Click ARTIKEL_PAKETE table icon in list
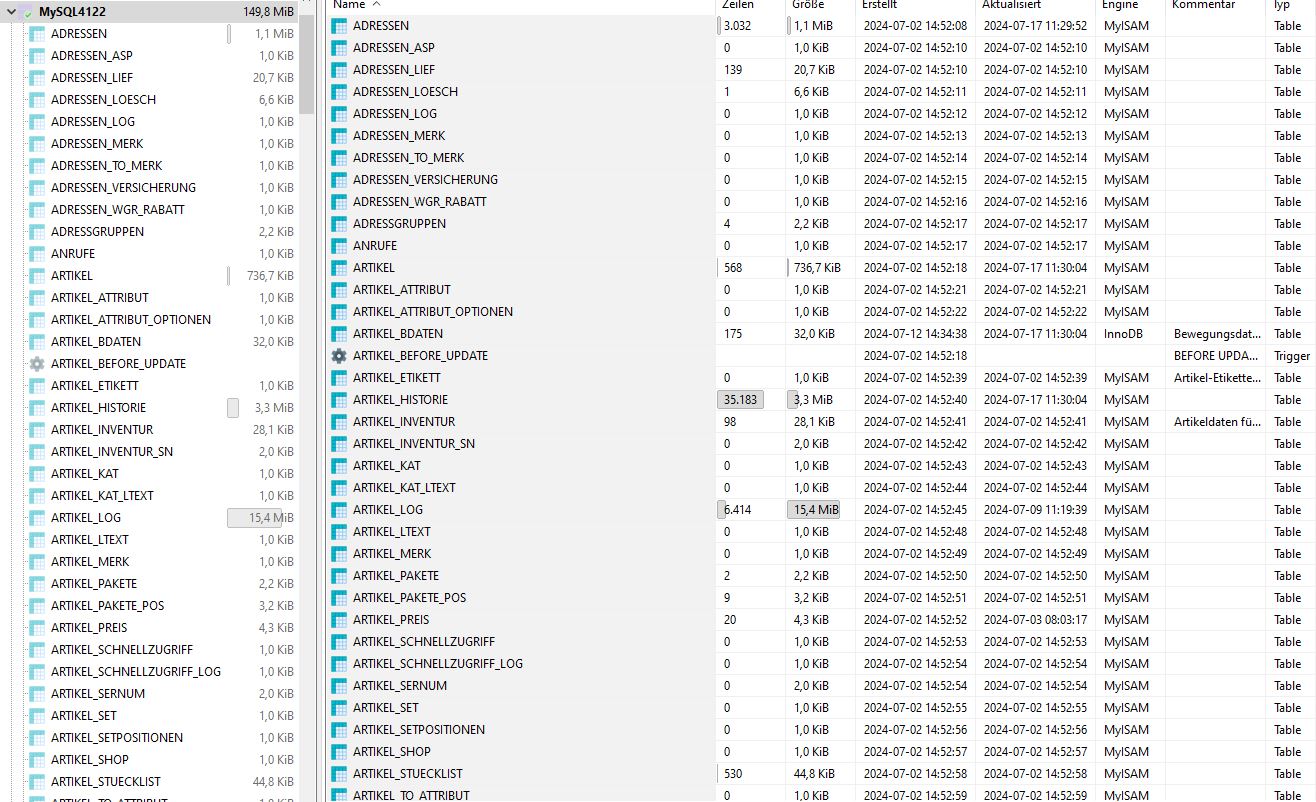 339,576
